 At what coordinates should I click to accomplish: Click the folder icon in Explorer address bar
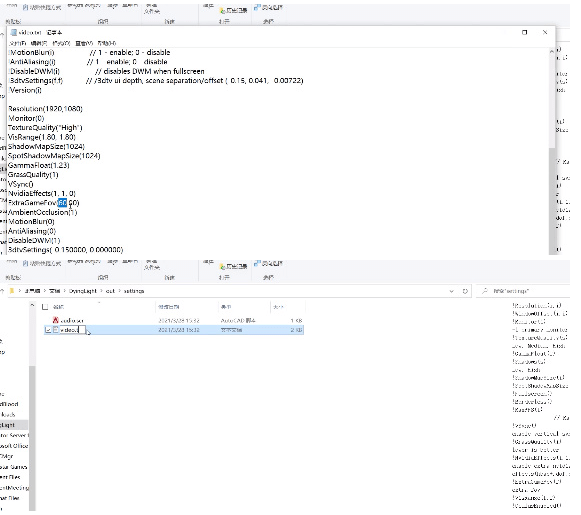pyautogui.click(x=12, y=291)
